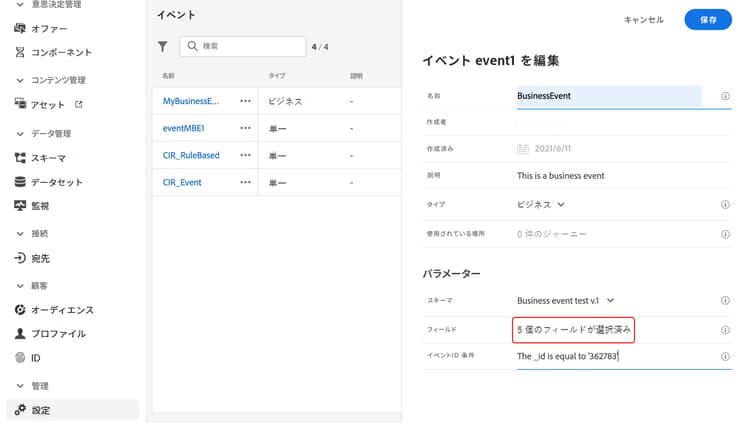Open the スキーマ (Schemas) sidebar item
Viewport: 750px width, 423px height.
40,158
